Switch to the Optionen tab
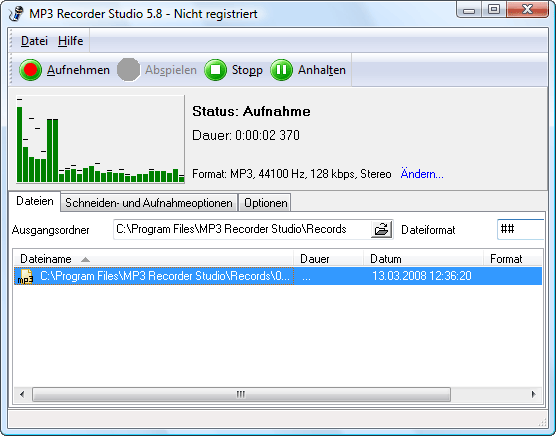Screen dimensions: 556x436 point(265,203)
